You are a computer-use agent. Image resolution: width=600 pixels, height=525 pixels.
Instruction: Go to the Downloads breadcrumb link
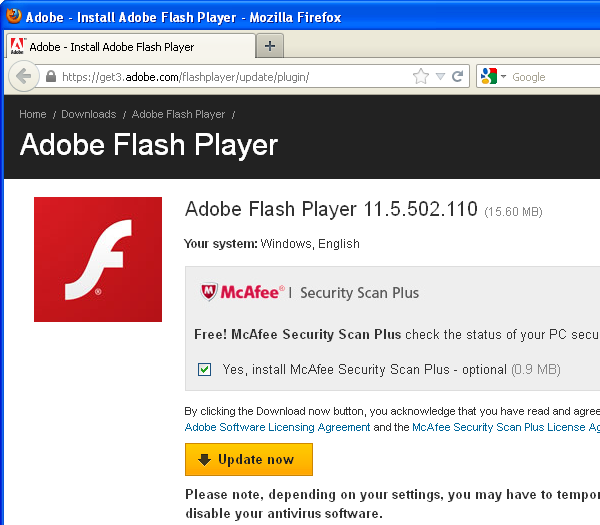coord(88,114)
